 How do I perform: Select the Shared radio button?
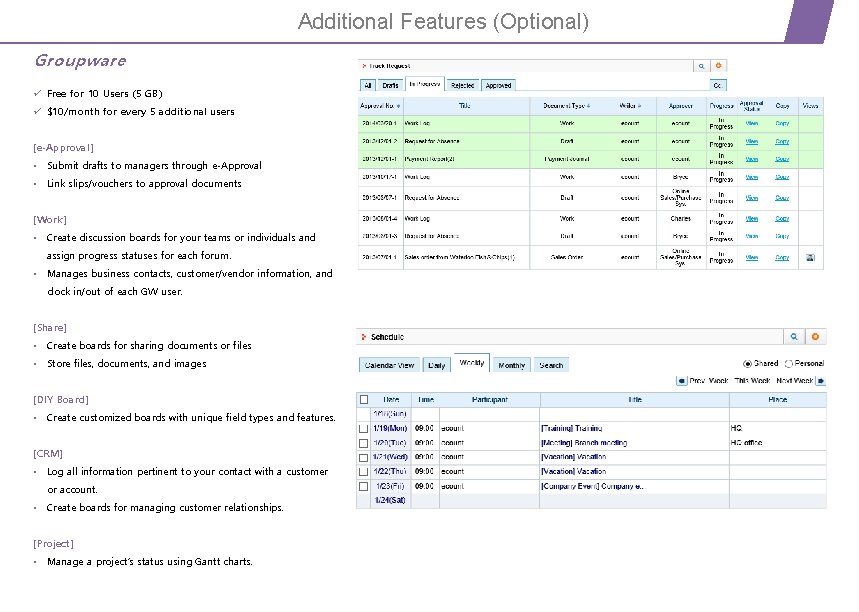click(747, 364)
